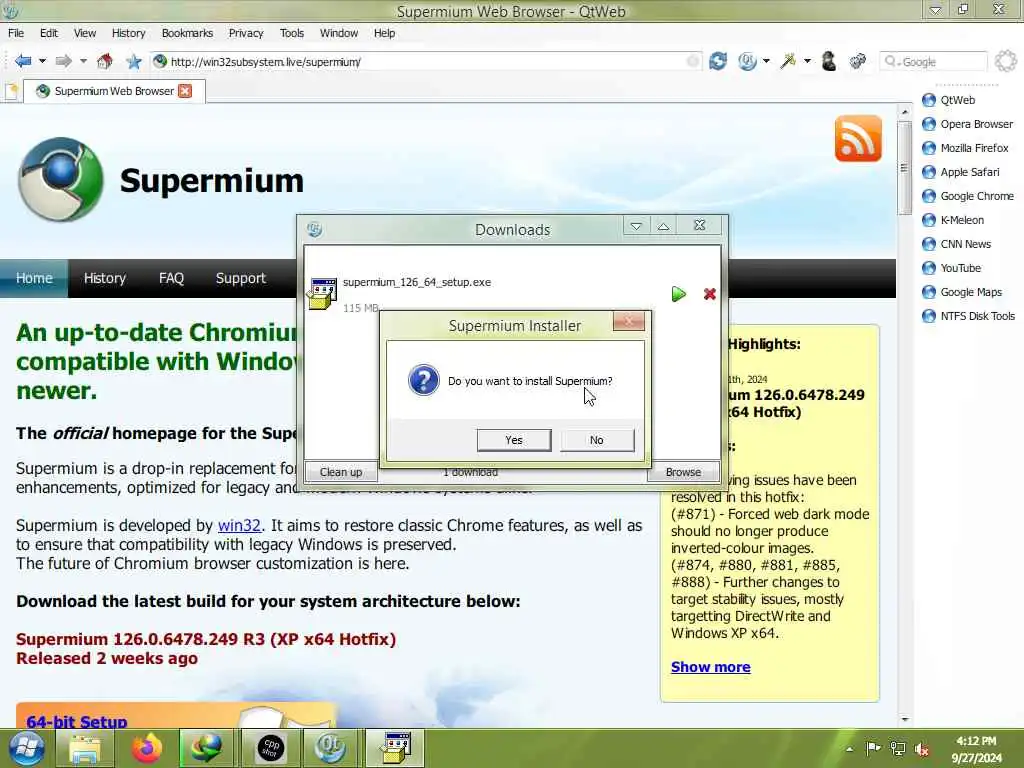This screenshot has height=768, width=1024.
Task: Reload the page with refresh icon
Action: tap(718, 61)
